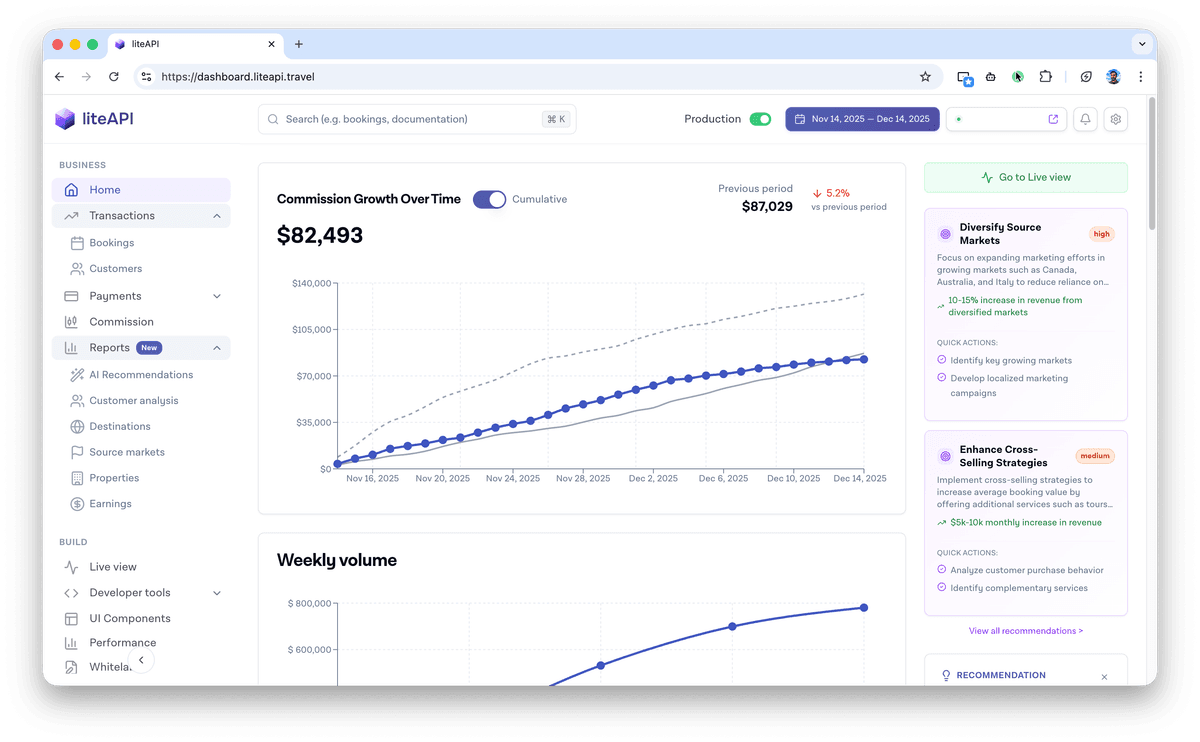Toggle the Production mode switch
Viewport: 1200px width, 742px height.
(760, 119)
